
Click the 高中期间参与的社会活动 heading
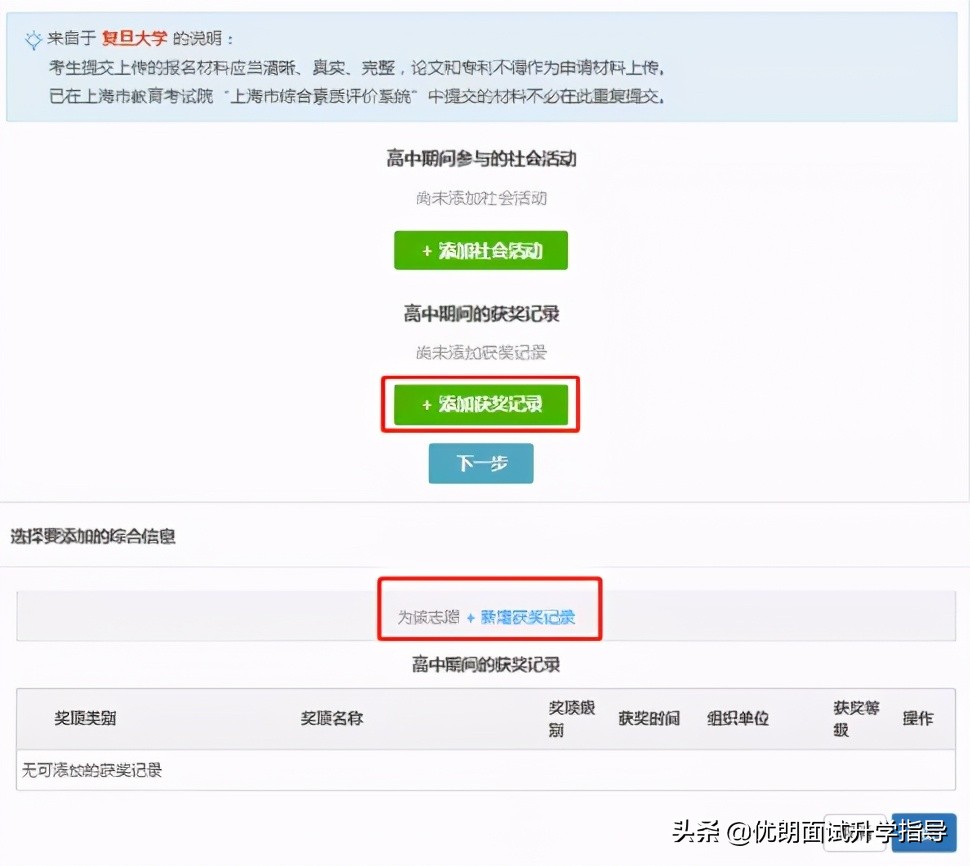pos(481,159)
